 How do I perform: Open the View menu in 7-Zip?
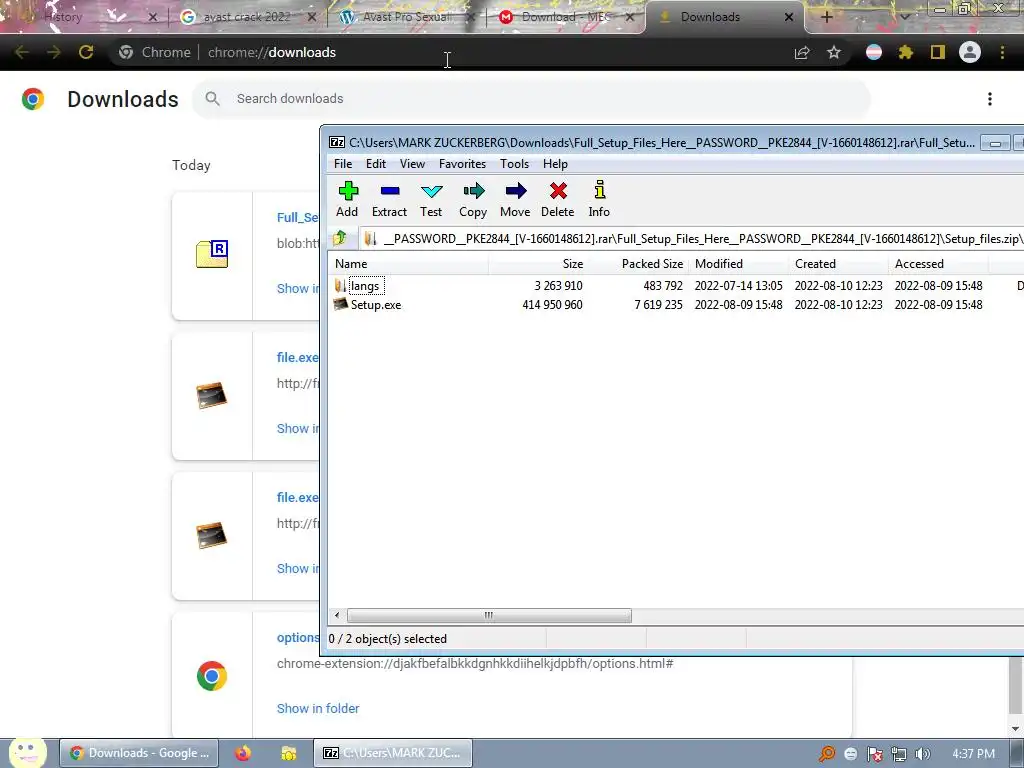[412, 164]
